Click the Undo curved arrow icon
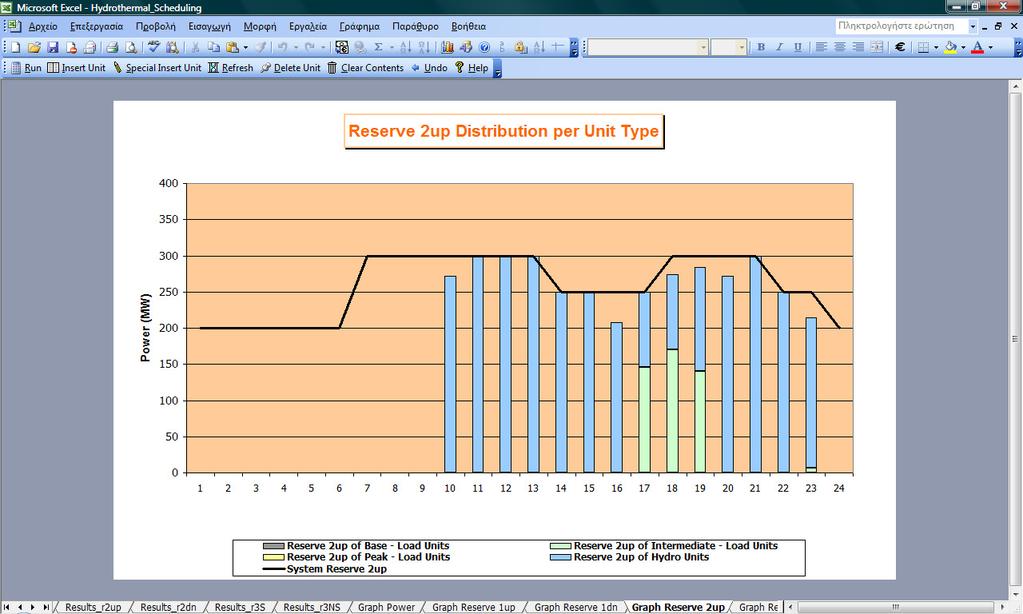Screen dimensions: 1023x614 (x=282, y=47)
